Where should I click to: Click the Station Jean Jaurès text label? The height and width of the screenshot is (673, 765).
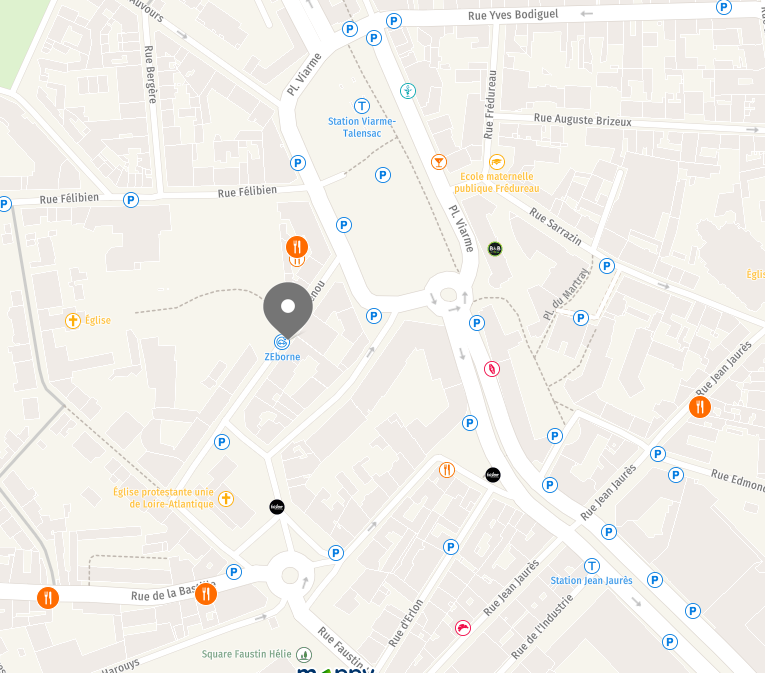pos(591,580)
